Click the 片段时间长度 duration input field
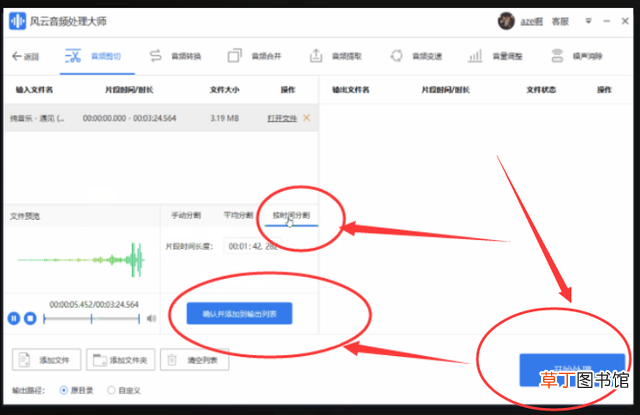 [x=253, y=246]
